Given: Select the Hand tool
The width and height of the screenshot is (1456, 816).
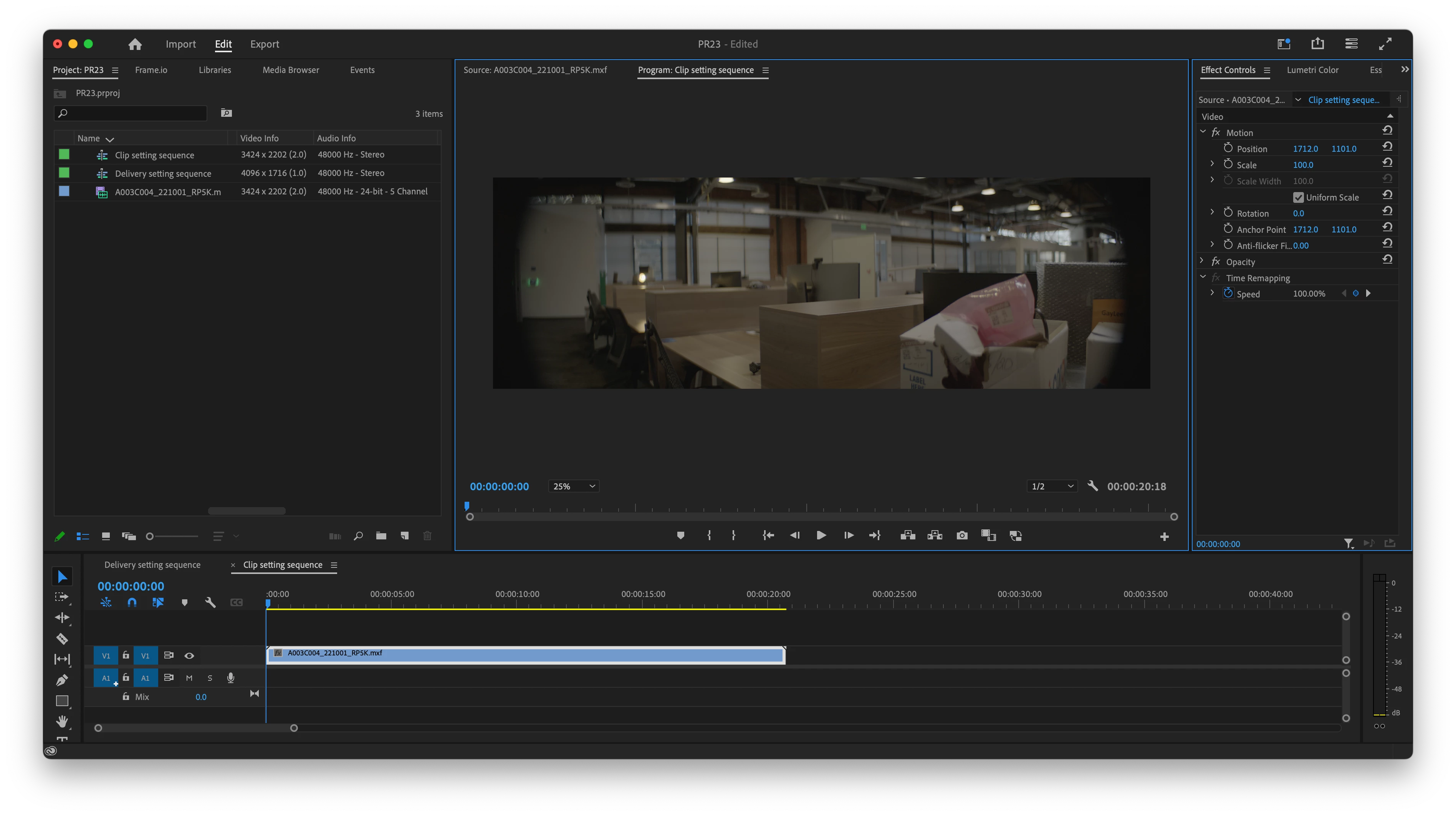Looking at the screenshot, I should [x=62, y=721].
